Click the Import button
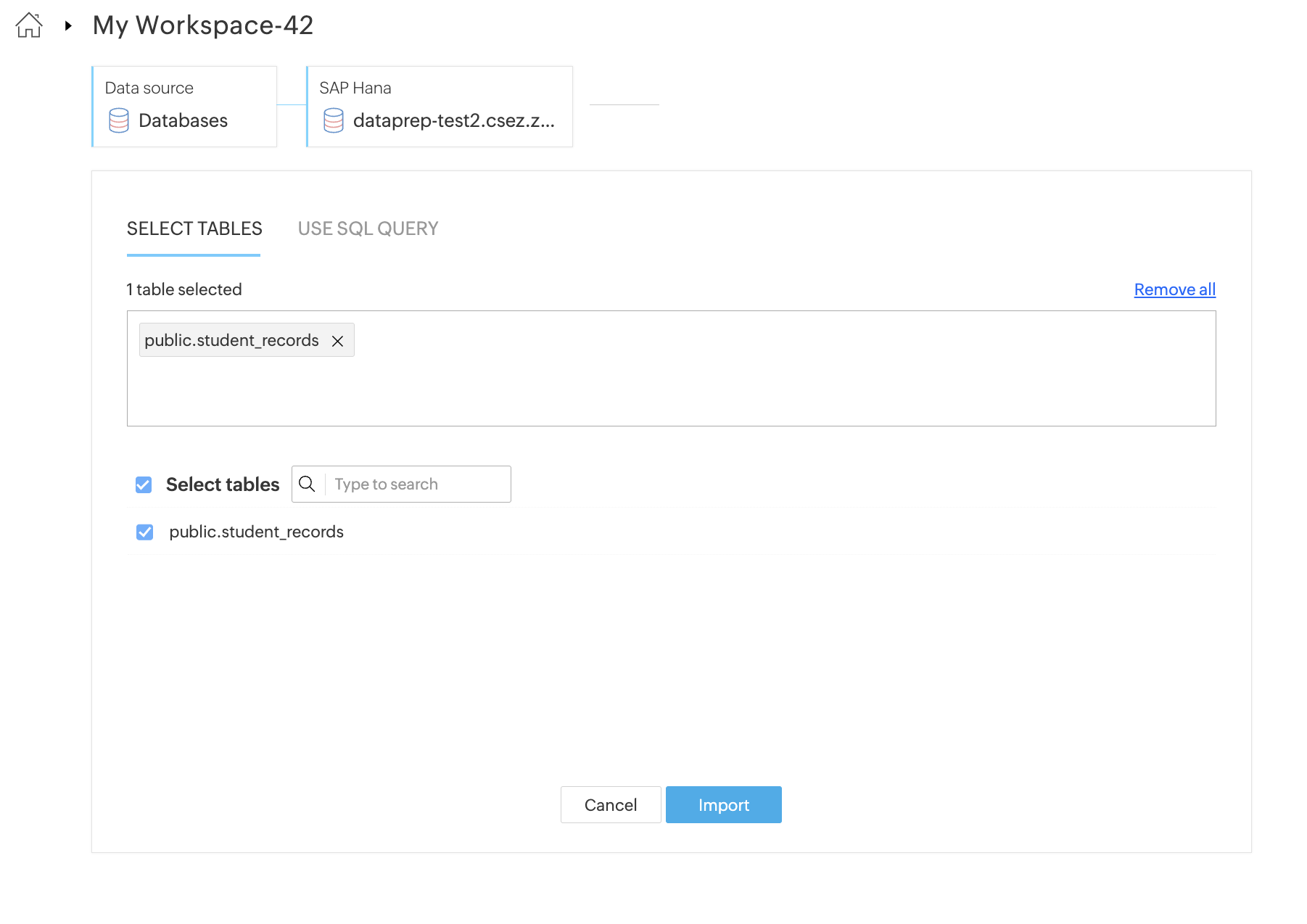This screenshot has height=924, width=1307. tap(724, 805)
